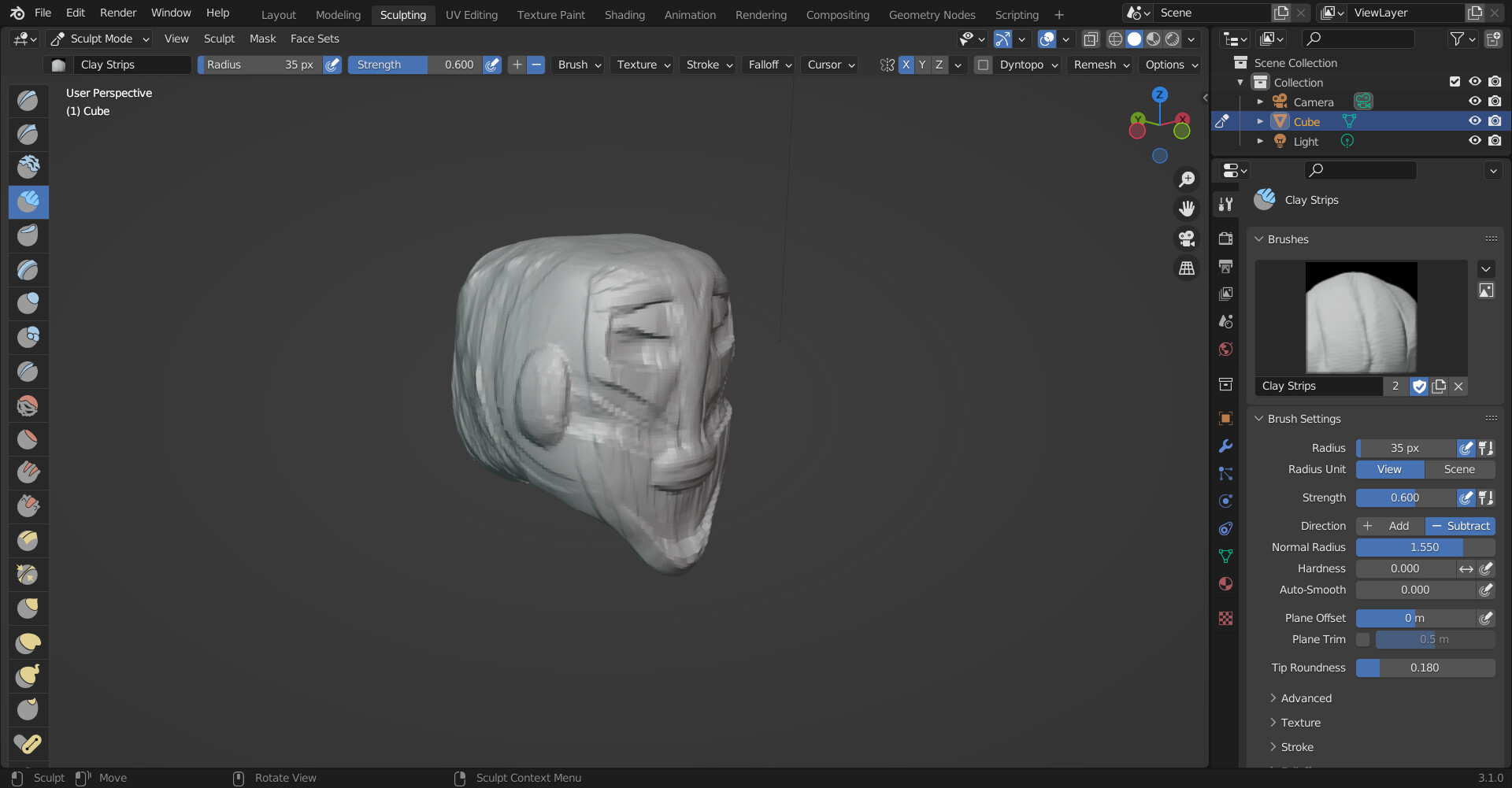Switch to the Texture Paint workspace tab
This screenshot has height=788, width=1512.
[550, 14]
